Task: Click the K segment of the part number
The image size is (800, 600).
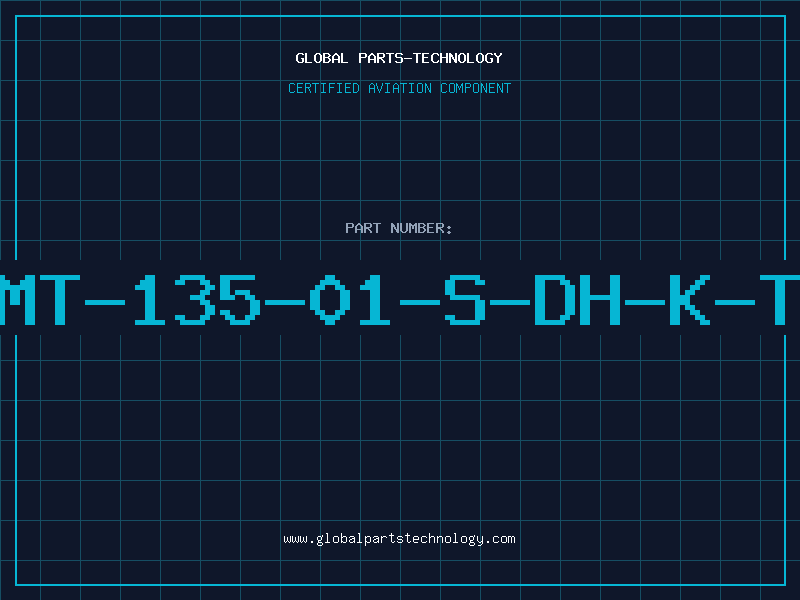Action: coord(690,300)
